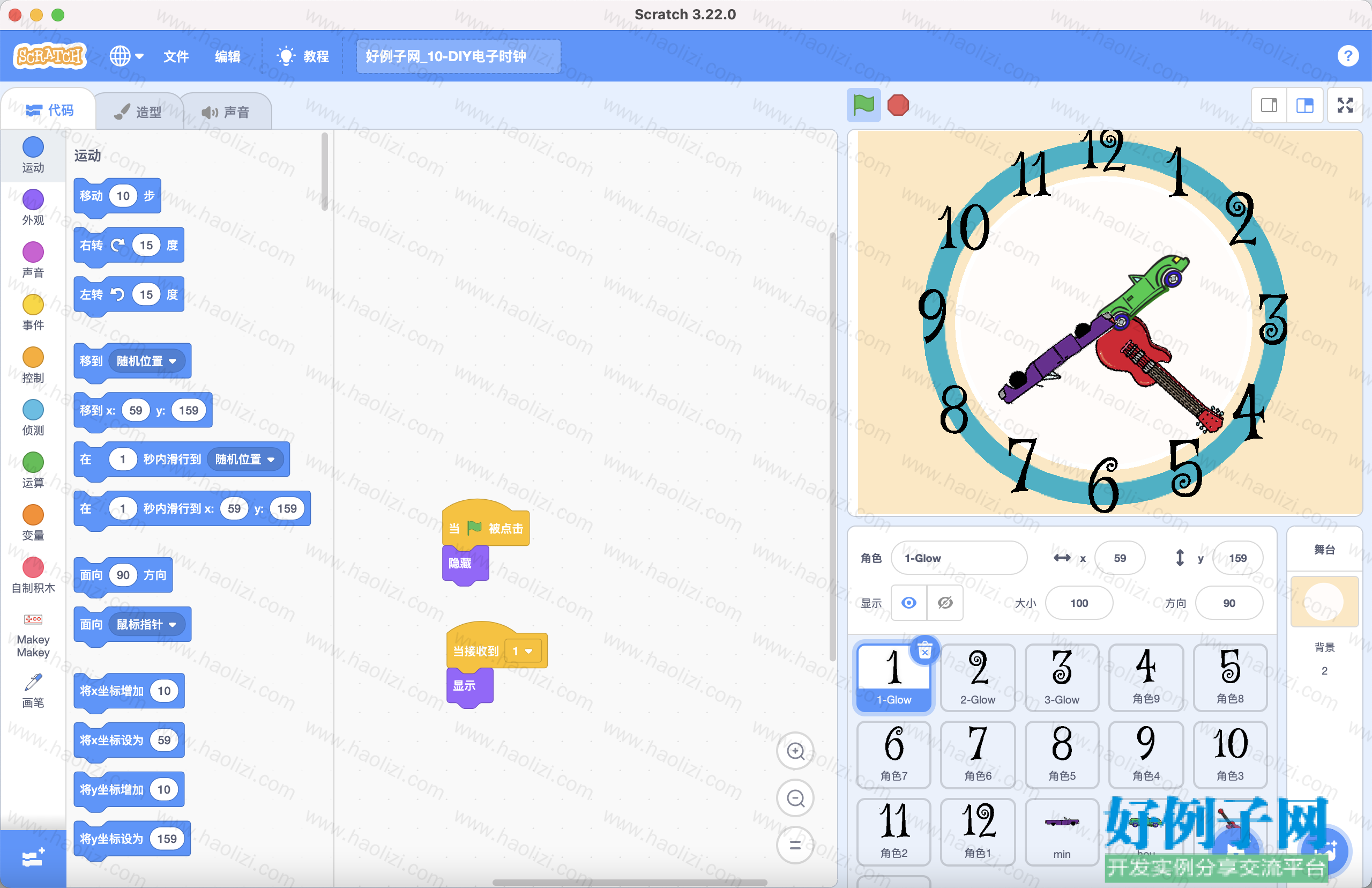This screenshot has width=1372, height=888.
Task: Click the 当绿旗被点击 hat block
Action: [486, 523]
